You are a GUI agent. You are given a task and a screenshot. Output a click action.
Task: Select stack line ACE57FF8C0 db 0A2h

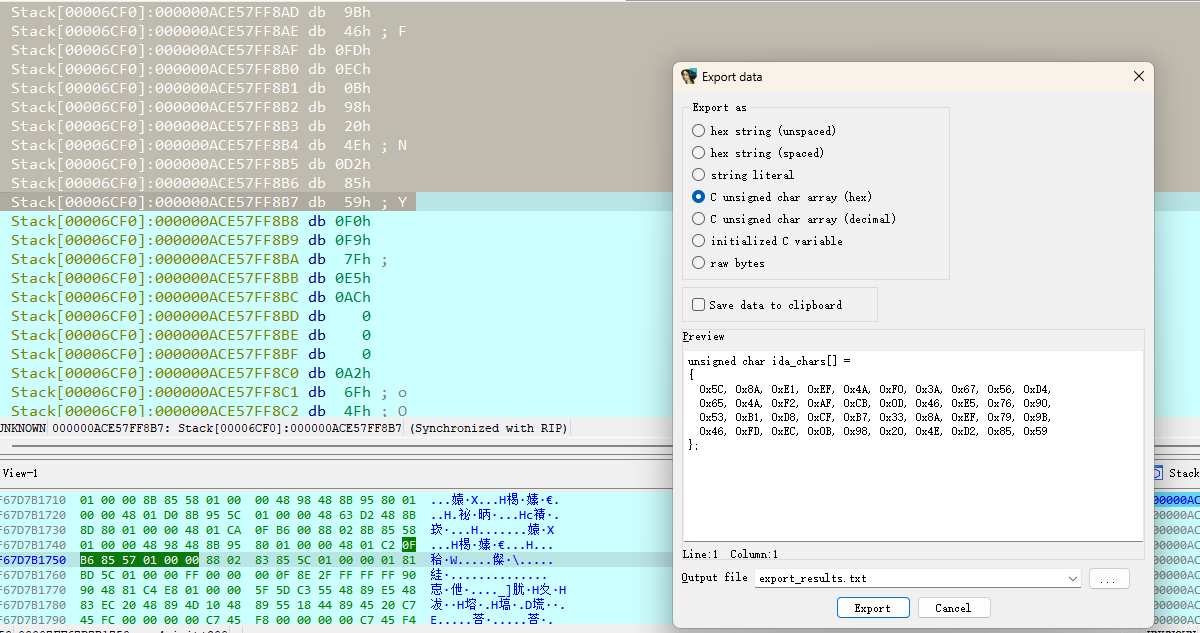click(x=191, y=373)
